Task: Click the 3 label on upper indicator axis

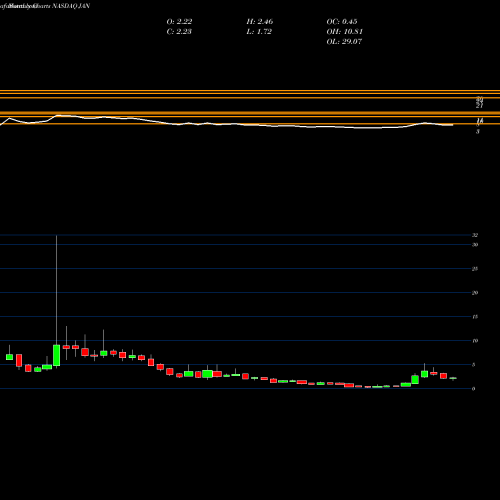Action: tap(478, 132)
